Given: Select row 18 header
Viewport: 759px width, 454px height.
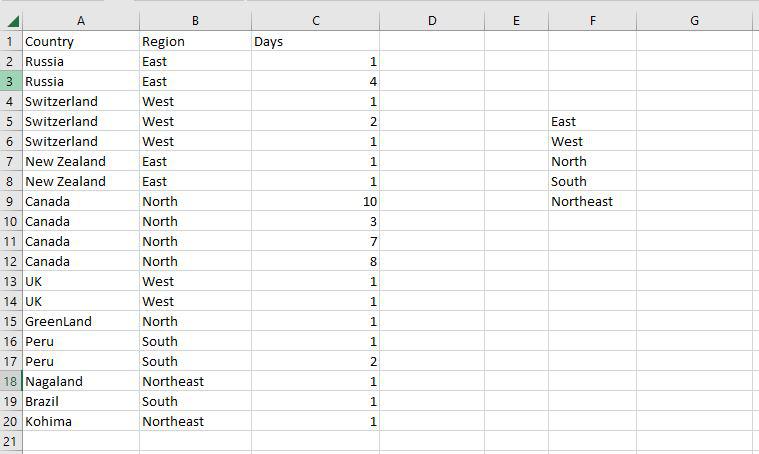Looking at the screenshot, I should point(10,381).
